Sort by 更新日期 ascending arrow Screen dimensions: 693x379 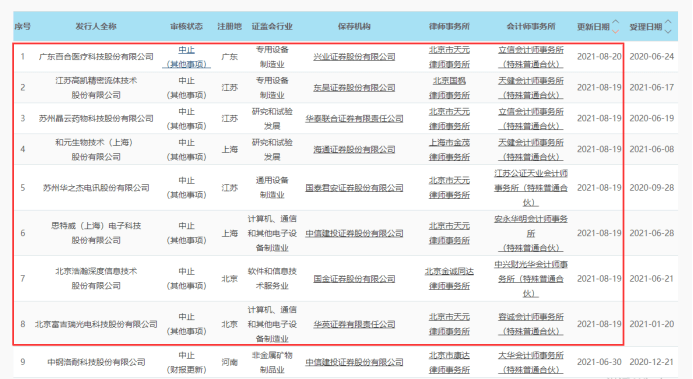616,22
